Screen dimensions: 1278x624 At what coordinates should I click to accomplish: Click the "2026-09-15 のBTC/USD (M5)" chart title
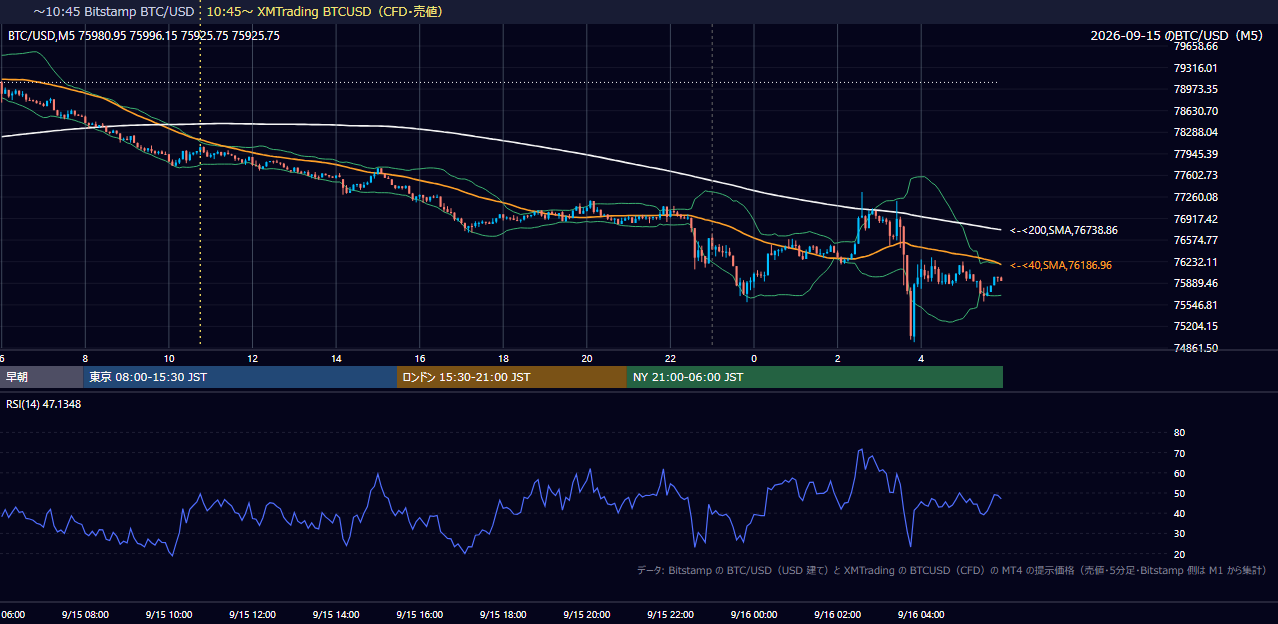(1177, 35)
